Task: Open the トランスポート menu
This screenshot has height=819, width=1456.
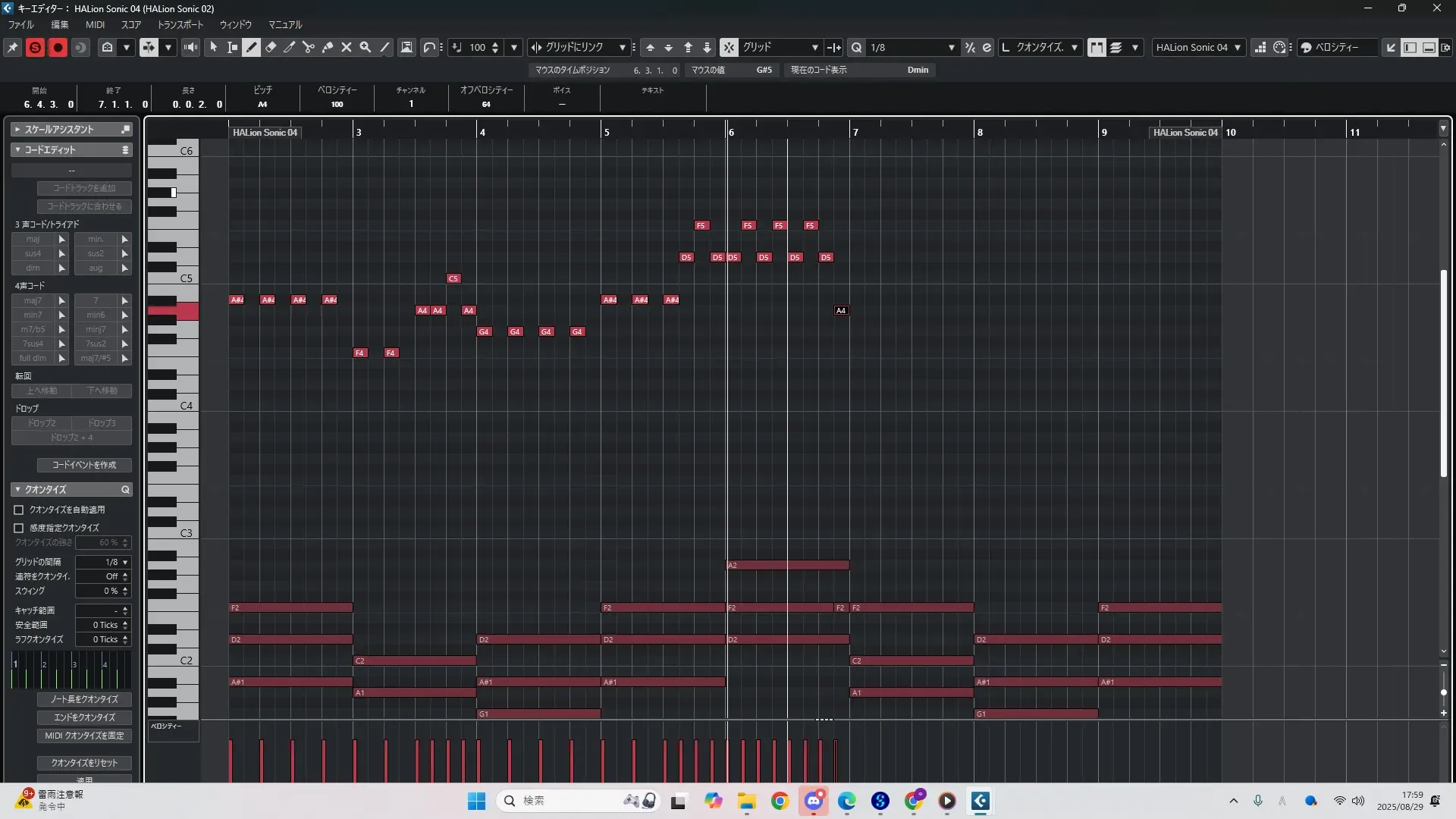Action: (x=180, y=24)
